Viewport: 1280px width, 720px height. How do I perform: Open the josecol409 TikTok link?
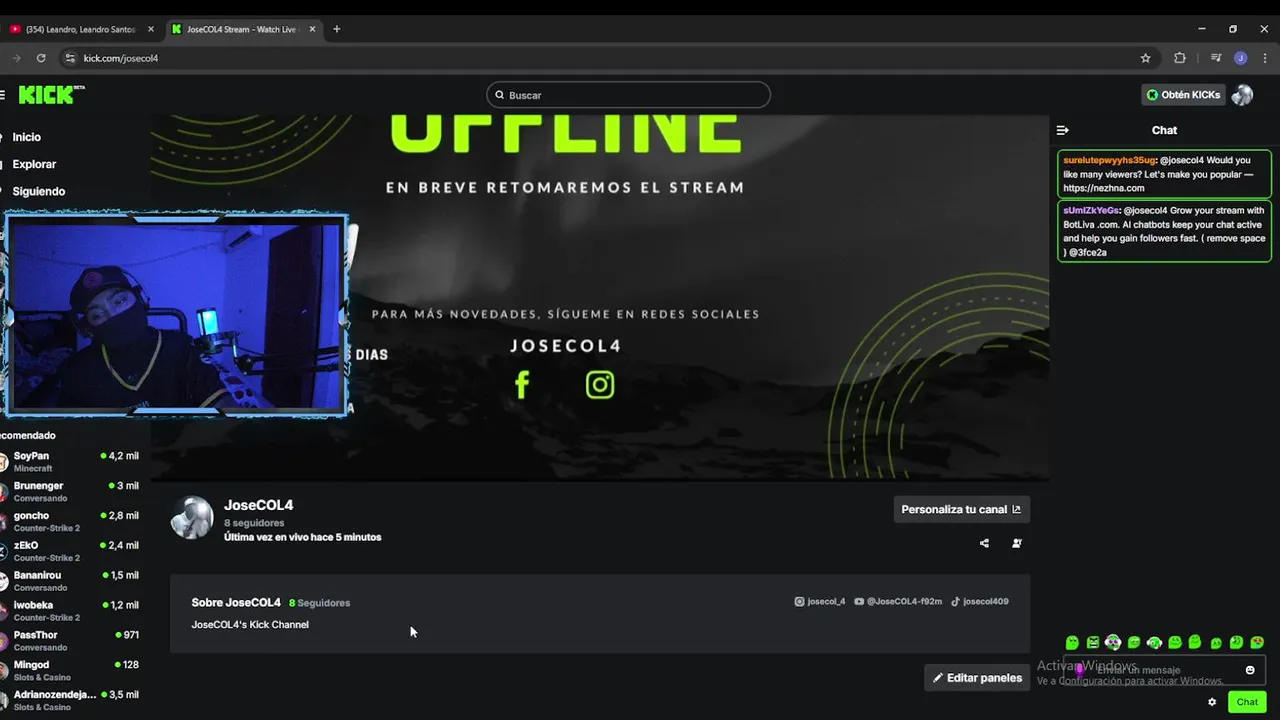tap(979, 602)
